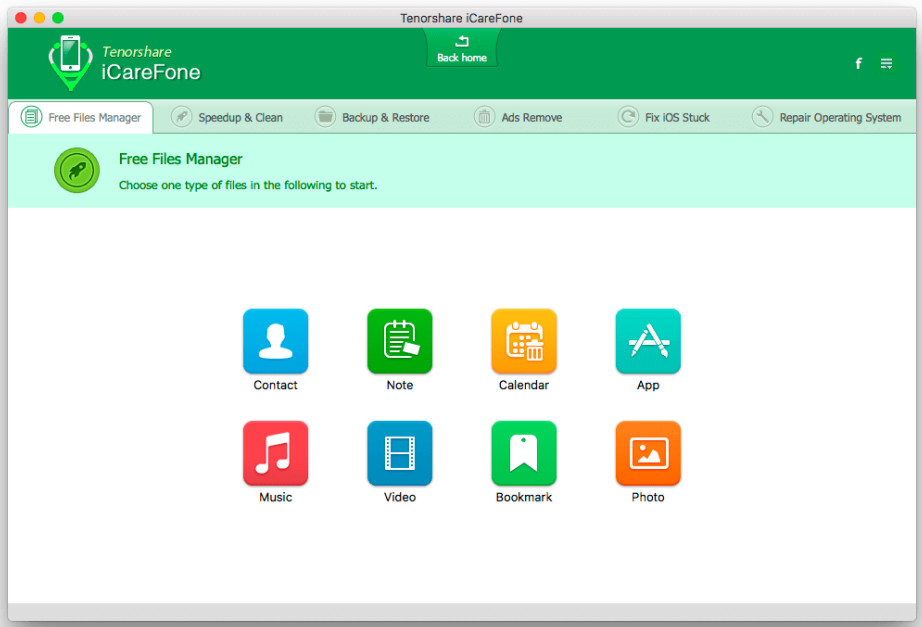
Task: Select the Fix iOS Stuck tab
Action: point(665,117)
